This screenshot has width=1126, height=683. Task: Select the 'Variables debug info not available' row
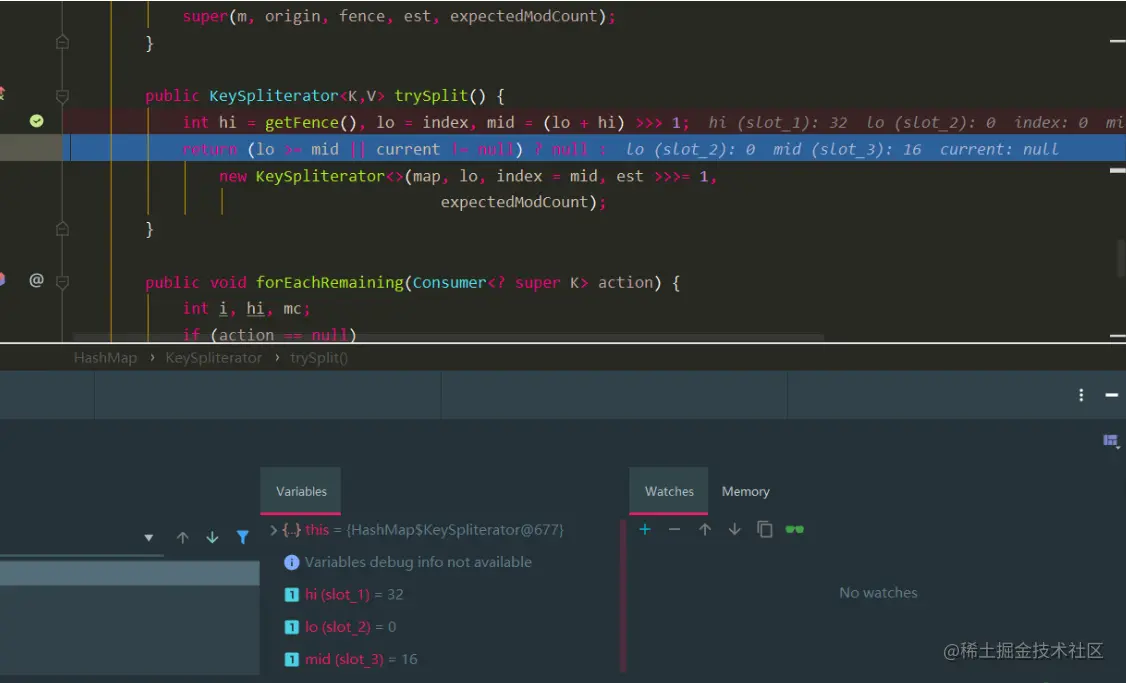418,562
